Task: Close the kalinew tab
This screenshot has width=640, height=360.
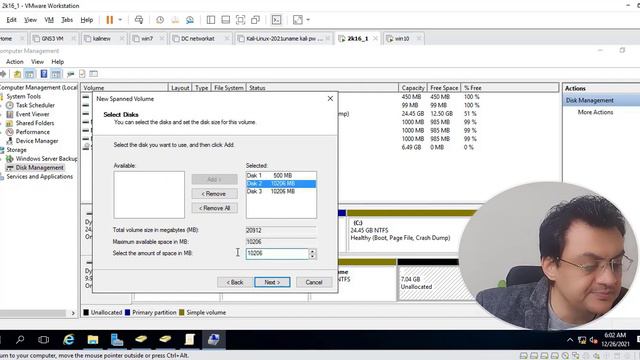Action: 122,38
